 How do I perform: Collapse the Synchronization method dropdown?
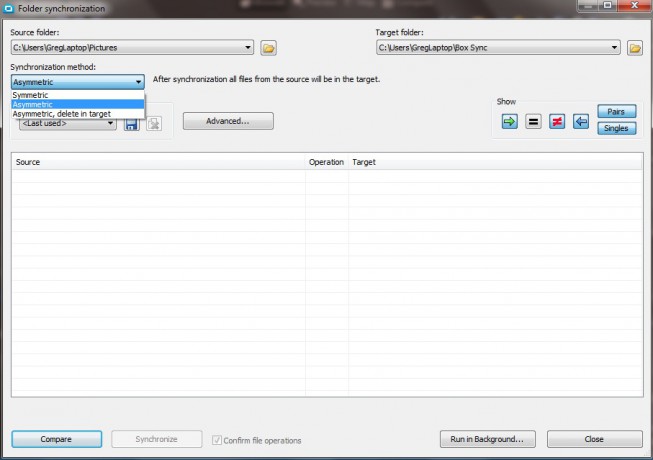click(x=138, y=82)
